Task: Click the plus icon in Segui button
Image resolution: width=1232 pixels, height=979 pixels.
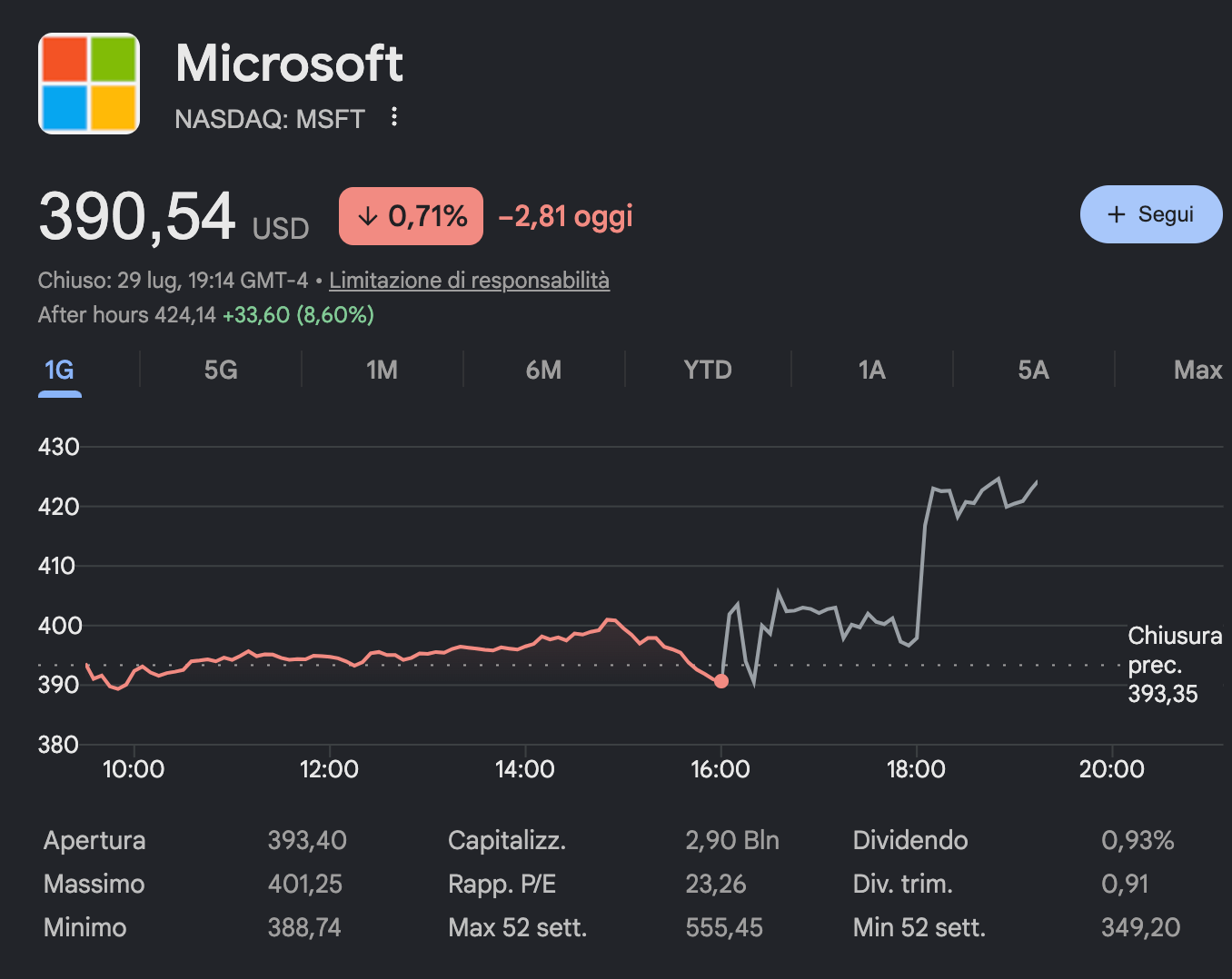Action: coord(1117,214)
